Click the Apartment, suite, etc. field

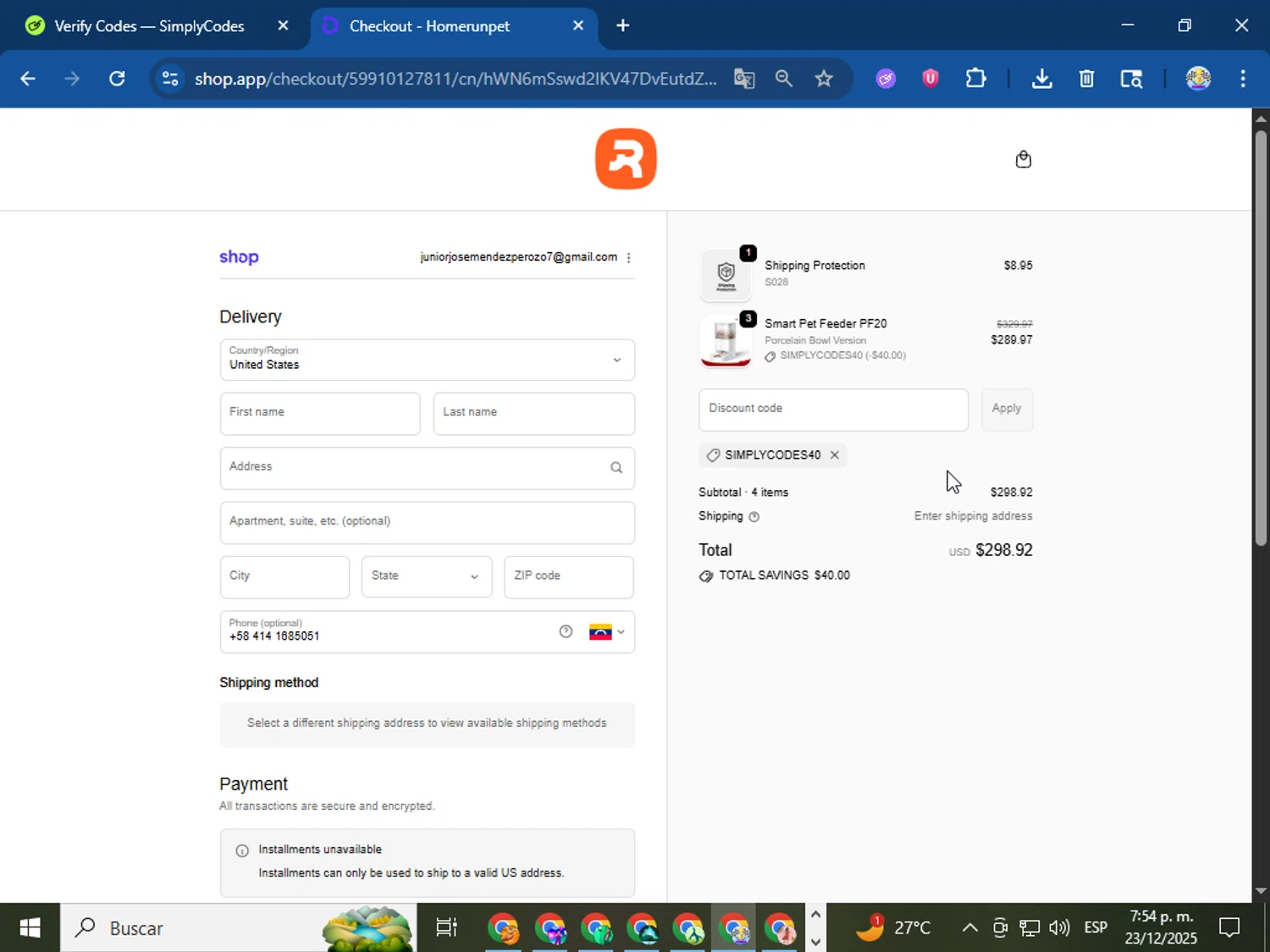tap(427, 522)
